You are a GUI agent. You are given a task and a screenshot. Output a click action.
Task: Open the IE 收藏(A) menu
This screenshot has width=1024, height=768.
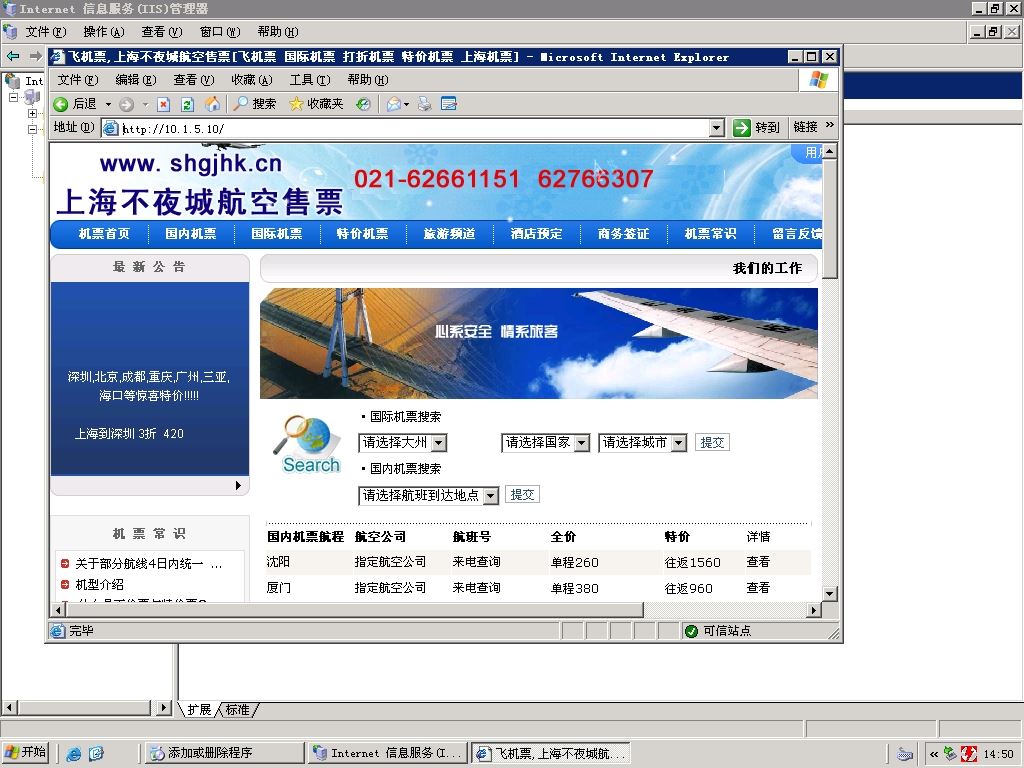[252, 80]
